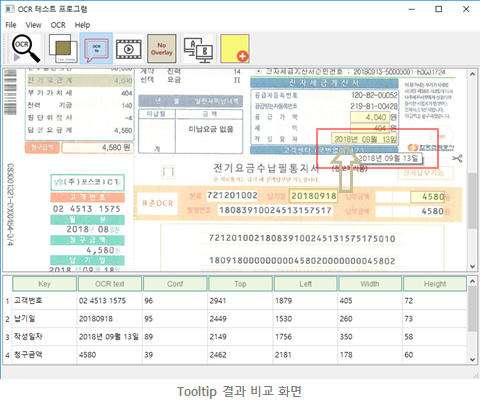Viewport: 481px width, 406px height.
Task: Sort by the Left column header
Action: 305,284
